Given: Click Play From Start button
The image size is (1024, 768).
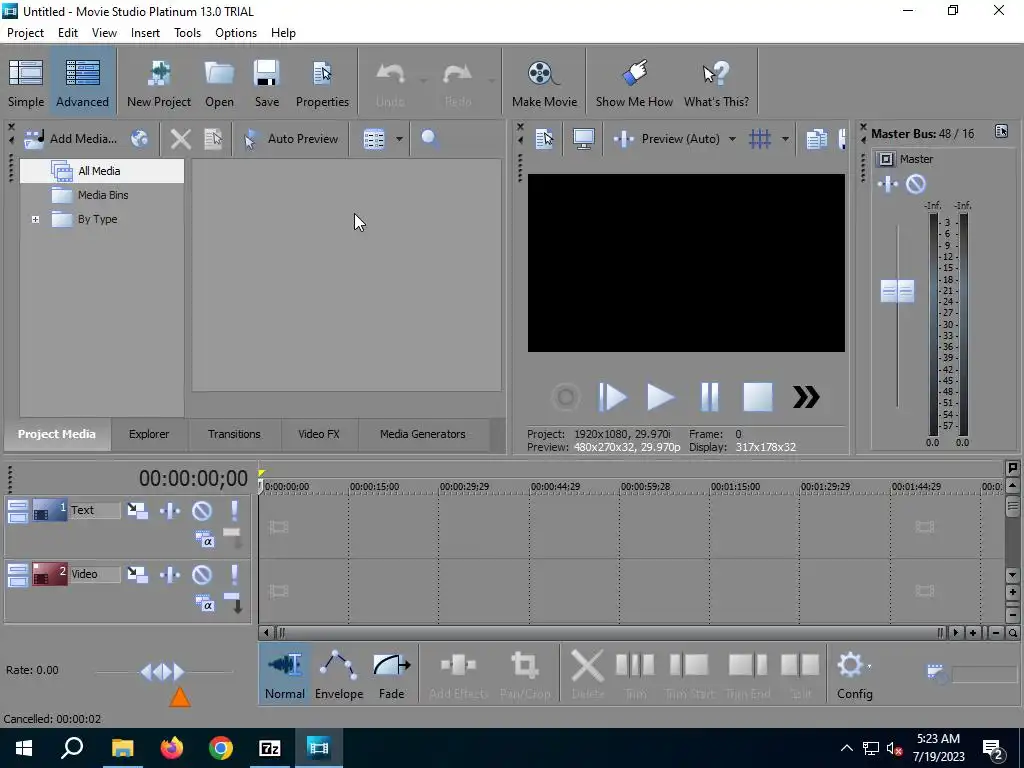Looking at the screenshot, I should tap(612, 397).
